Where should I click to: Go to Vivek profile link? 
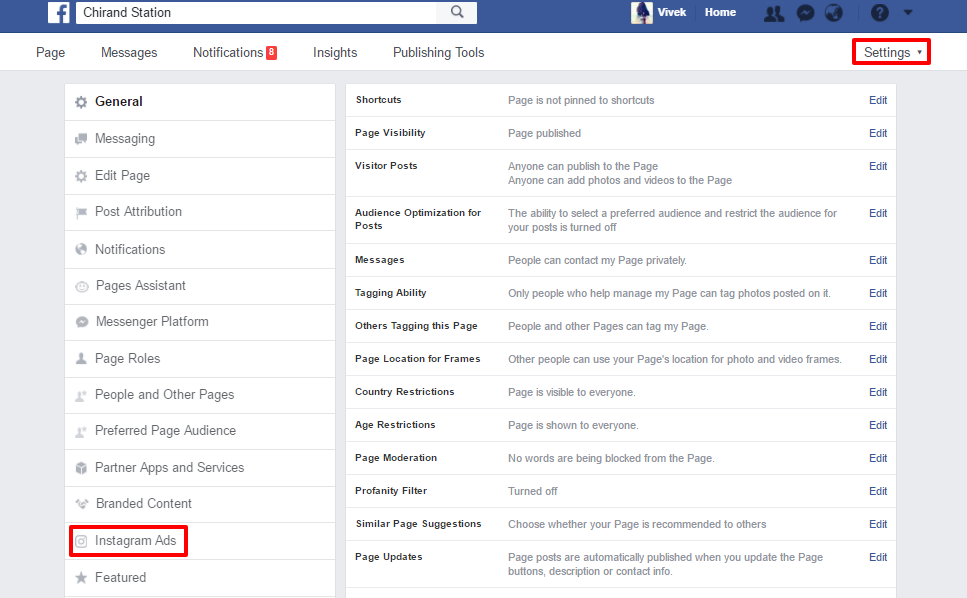(672, 12)
